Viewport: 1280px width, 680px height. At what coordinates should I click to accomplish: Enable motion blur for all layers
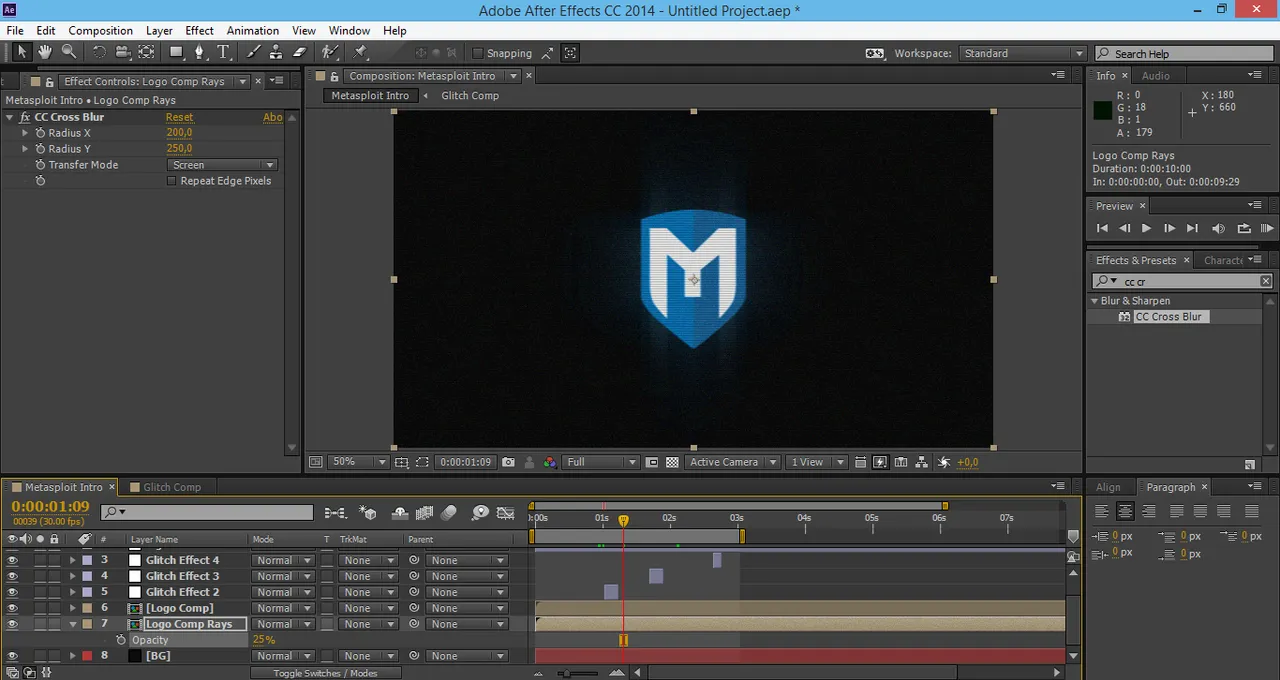coord(449,513)
